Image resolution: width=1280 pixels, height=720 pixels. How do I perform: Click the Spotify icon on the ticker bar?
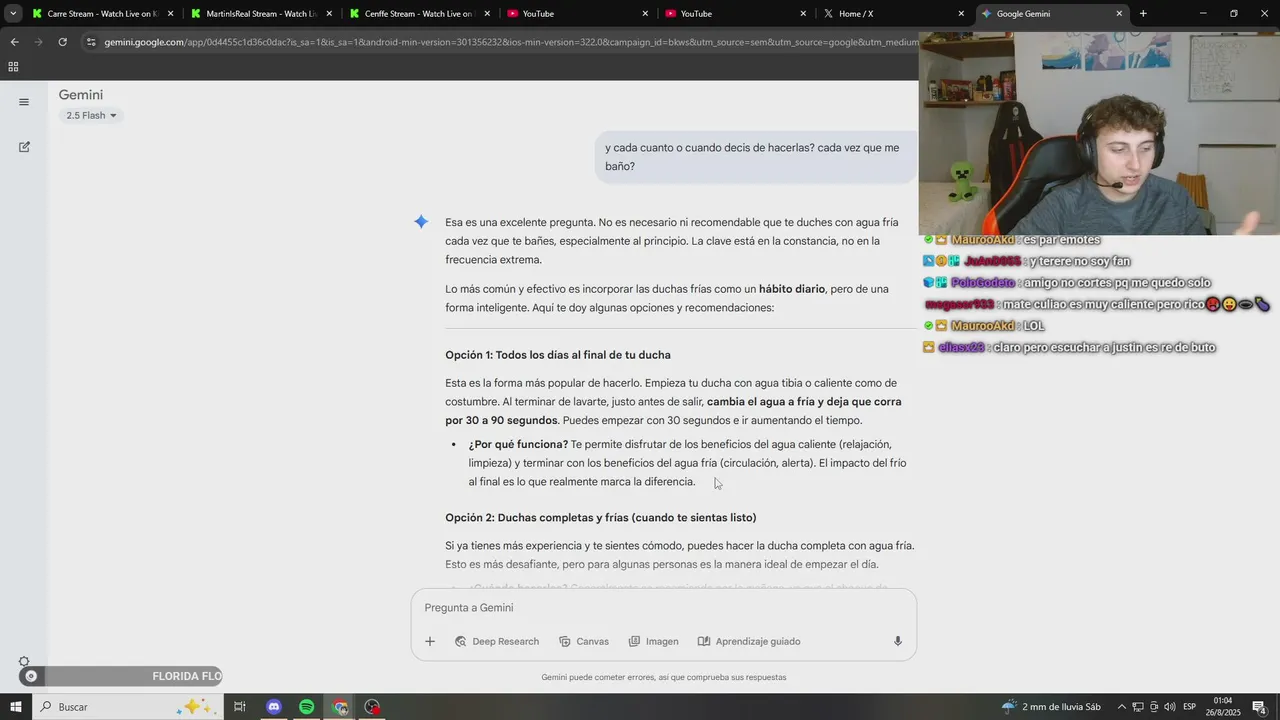click(31, 677)
